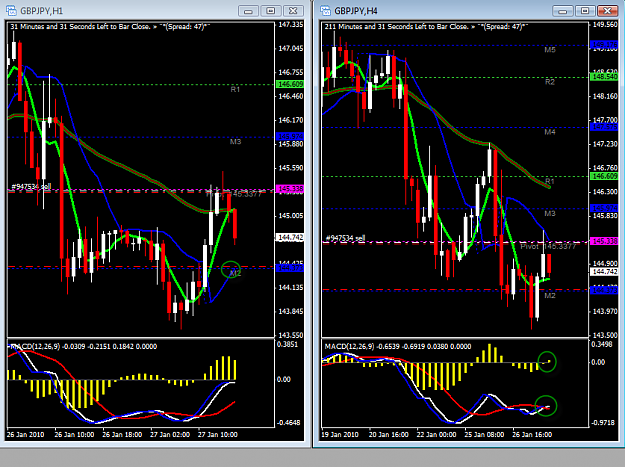Click the M5 level label in H4 chart
This screenshot has width=625, height=467.
(x=550, y=50)
